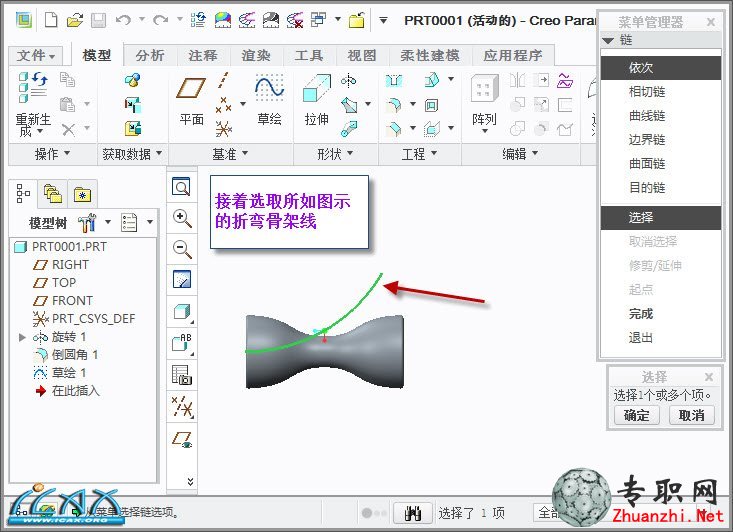Open the quick access toolbar customize arrow
Screen dimensions: 733x532
pyautogui.click(x=383, y=21)
